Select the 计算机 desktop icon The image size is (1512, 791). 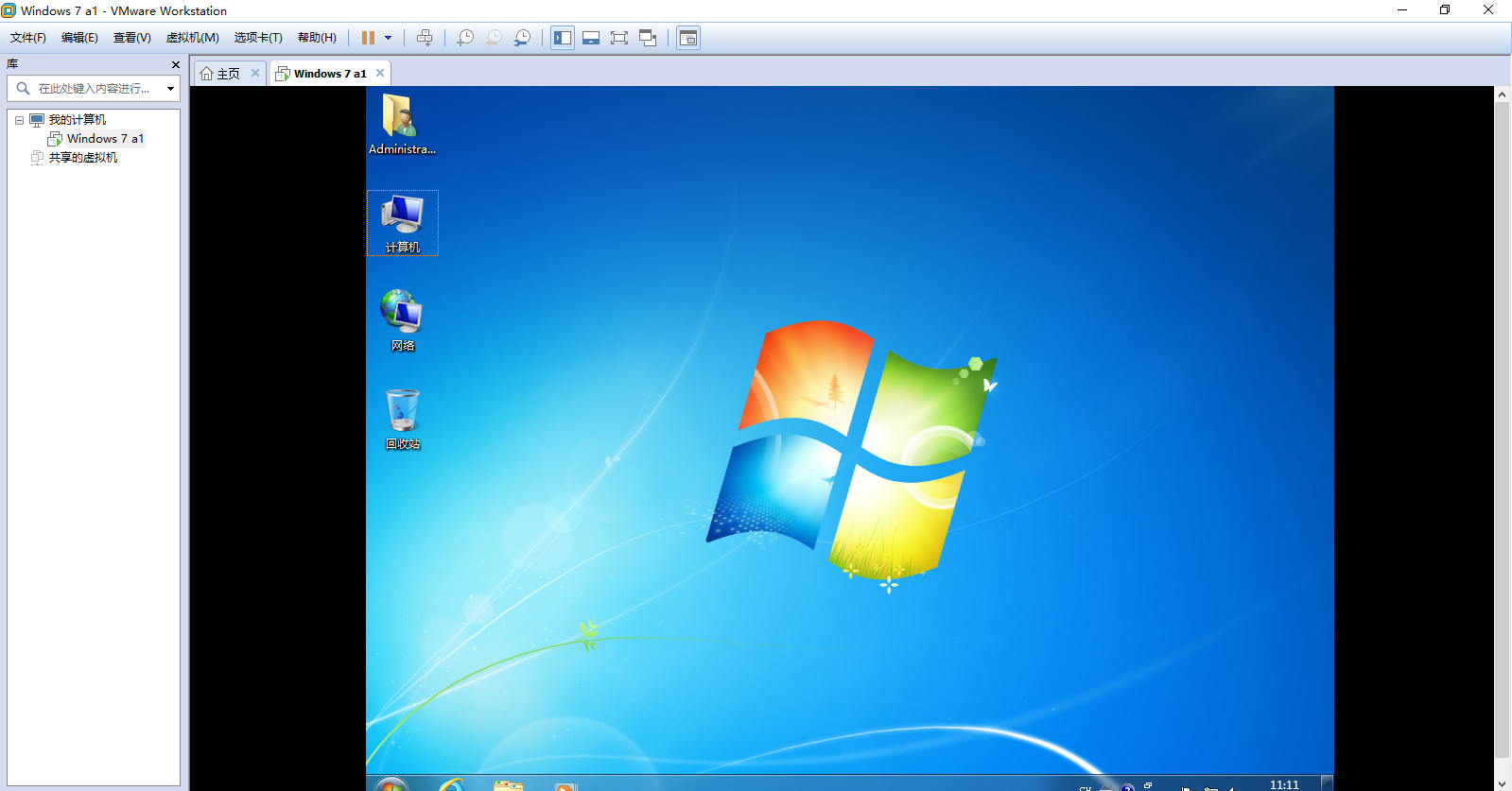pyautogui.click(x=403, y=223)
